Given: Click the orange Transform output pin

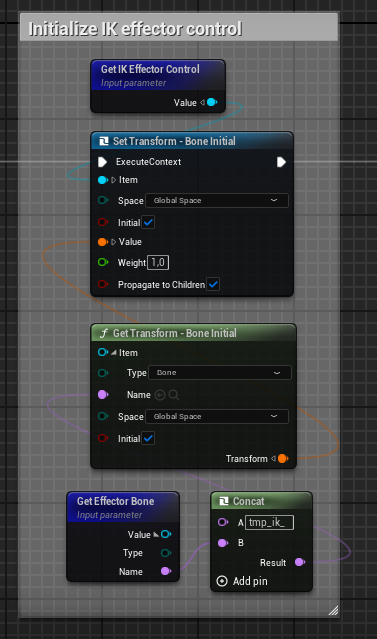Looking at the screenshot, I should (282, 458).
